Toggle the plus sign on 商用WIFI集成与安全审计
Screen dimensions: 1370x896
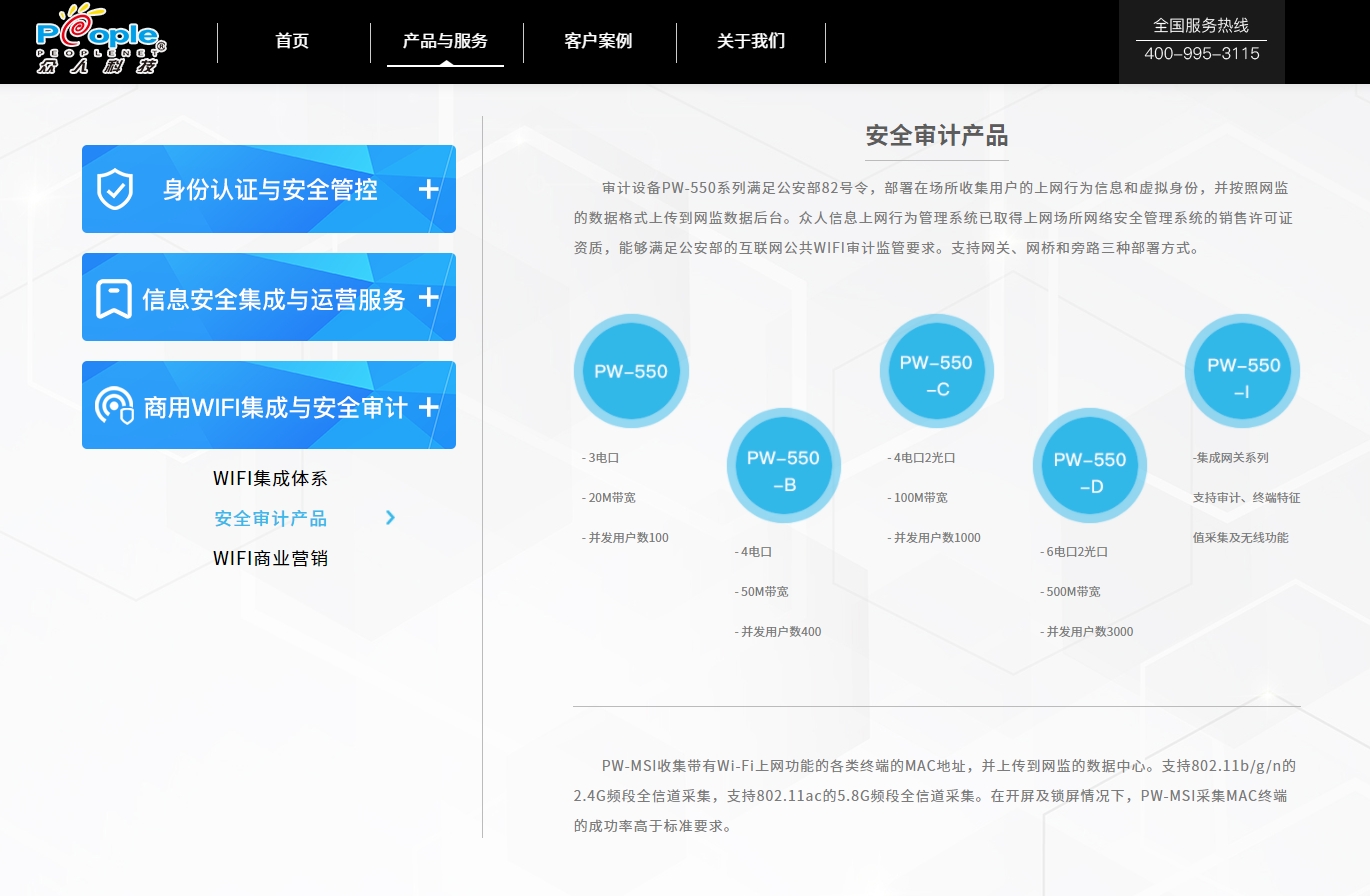tap(428, 406)
